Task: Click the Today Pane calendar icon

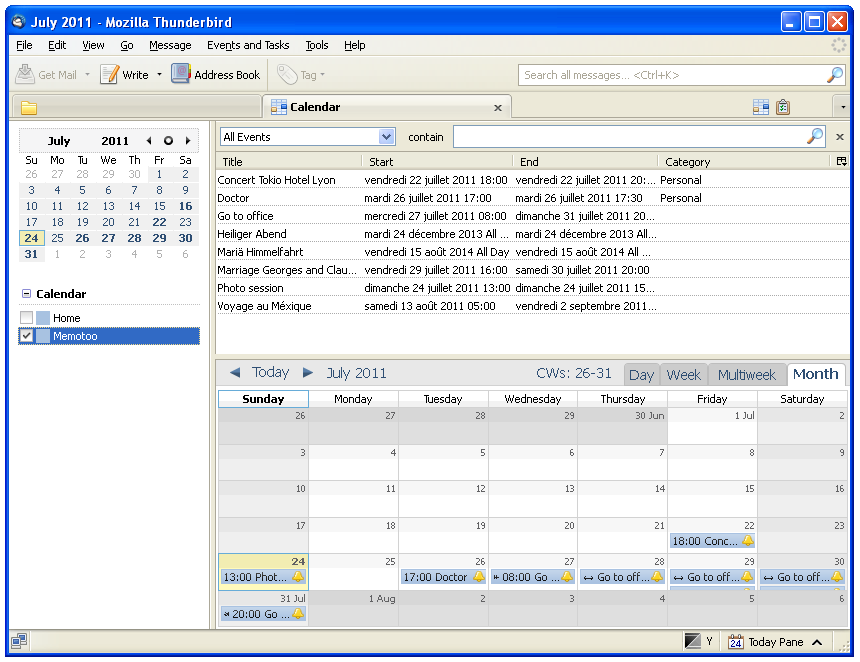Action: 735,642
